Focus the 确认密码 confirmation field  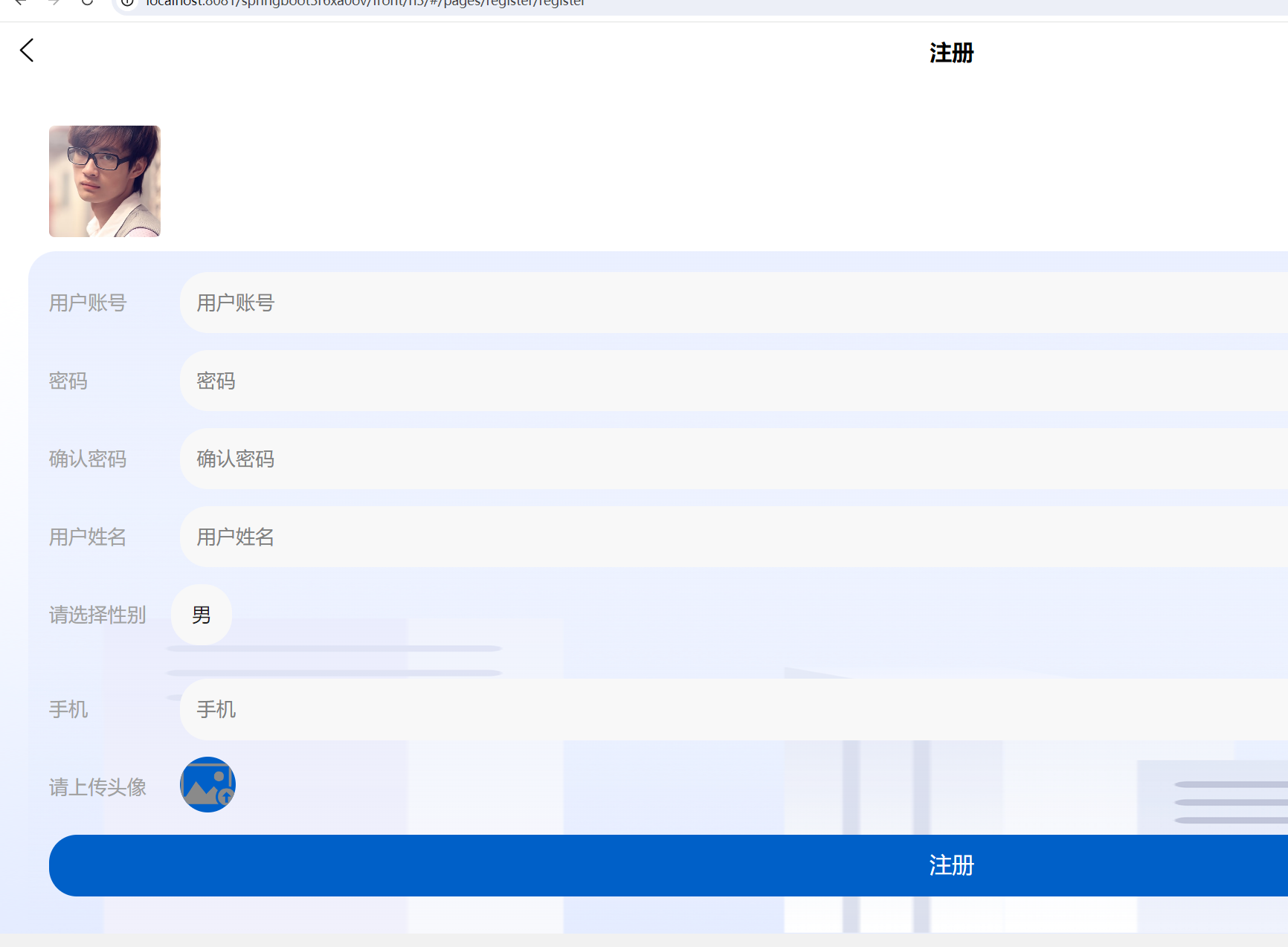click(521, 459)
